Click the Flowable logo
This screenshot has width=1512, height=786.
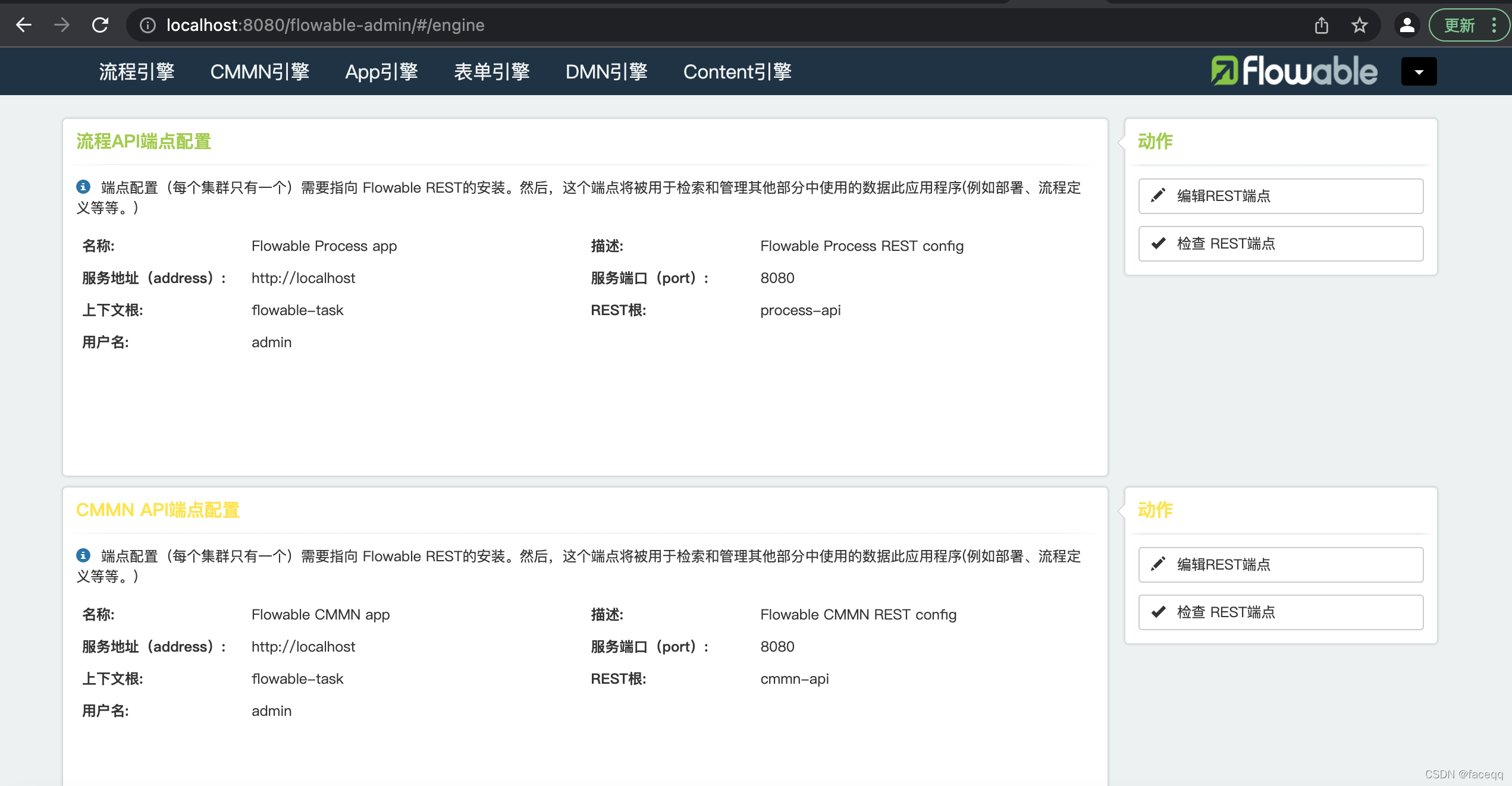[x=1294, y=71]
